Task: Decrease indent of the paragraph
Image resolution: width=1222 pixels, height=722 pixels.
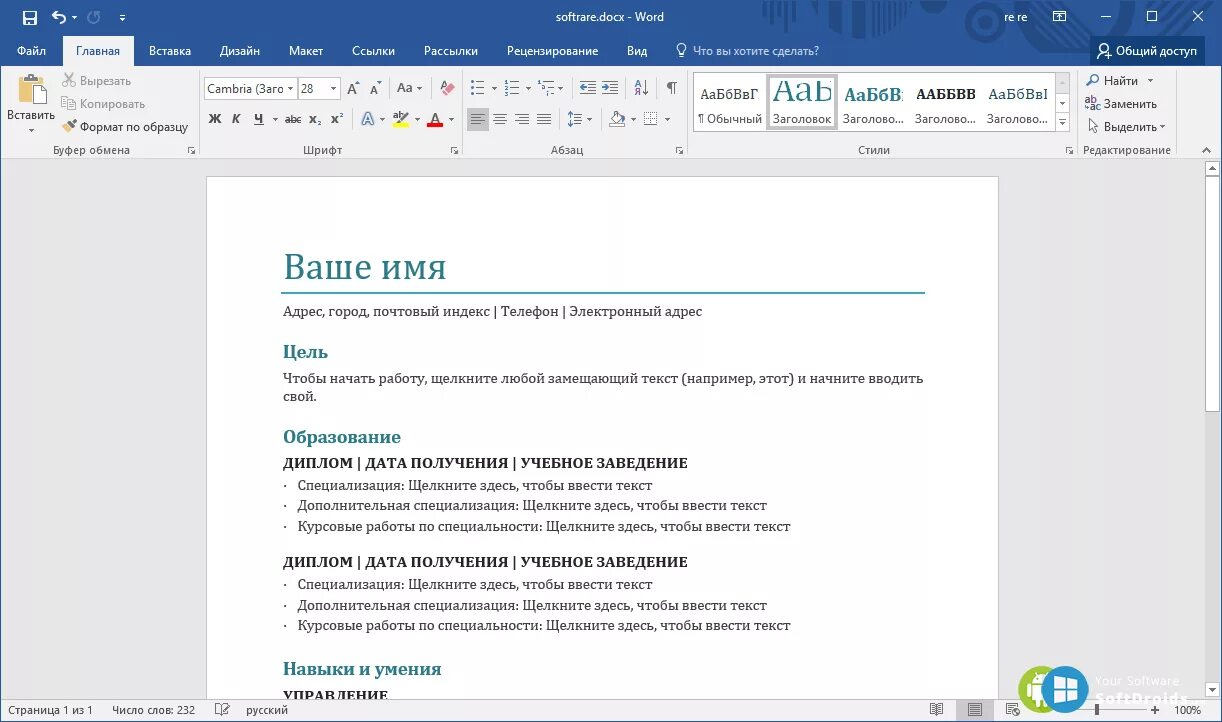Action: (587, 88)
